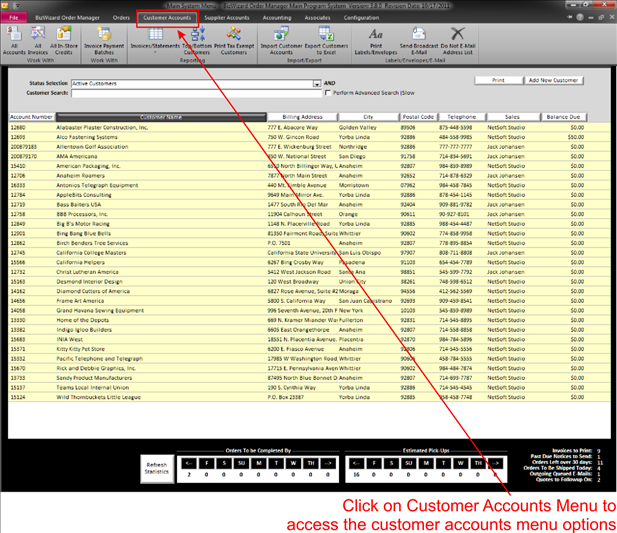Select Kitty Kitty Pet Store row
Image resolution: width=617 pixels, height=533 pixels.
pyautogui.click(x=309, y=349)
